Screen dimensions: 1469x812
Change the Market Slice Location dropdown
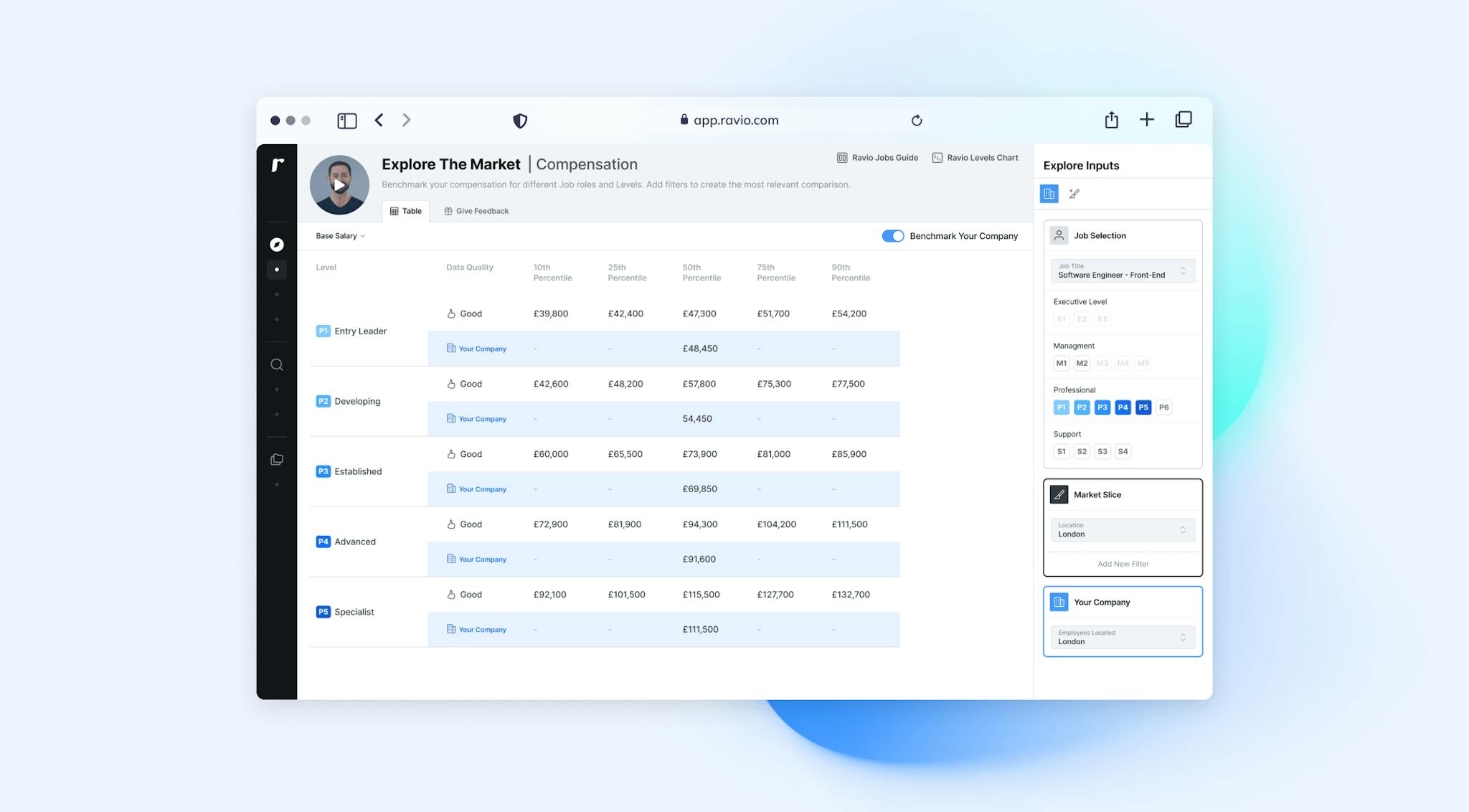[x=1122, y=530]
